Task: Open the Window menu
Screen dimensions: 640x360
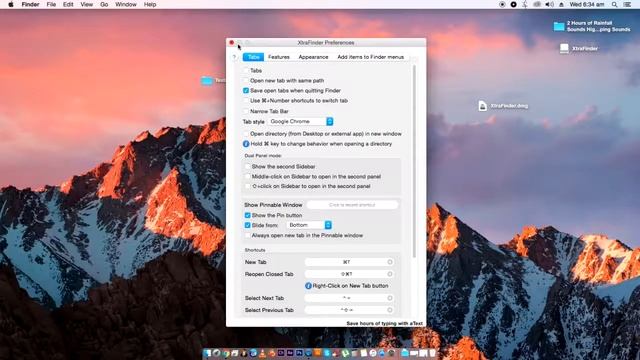Action: [x=126, y=4]
